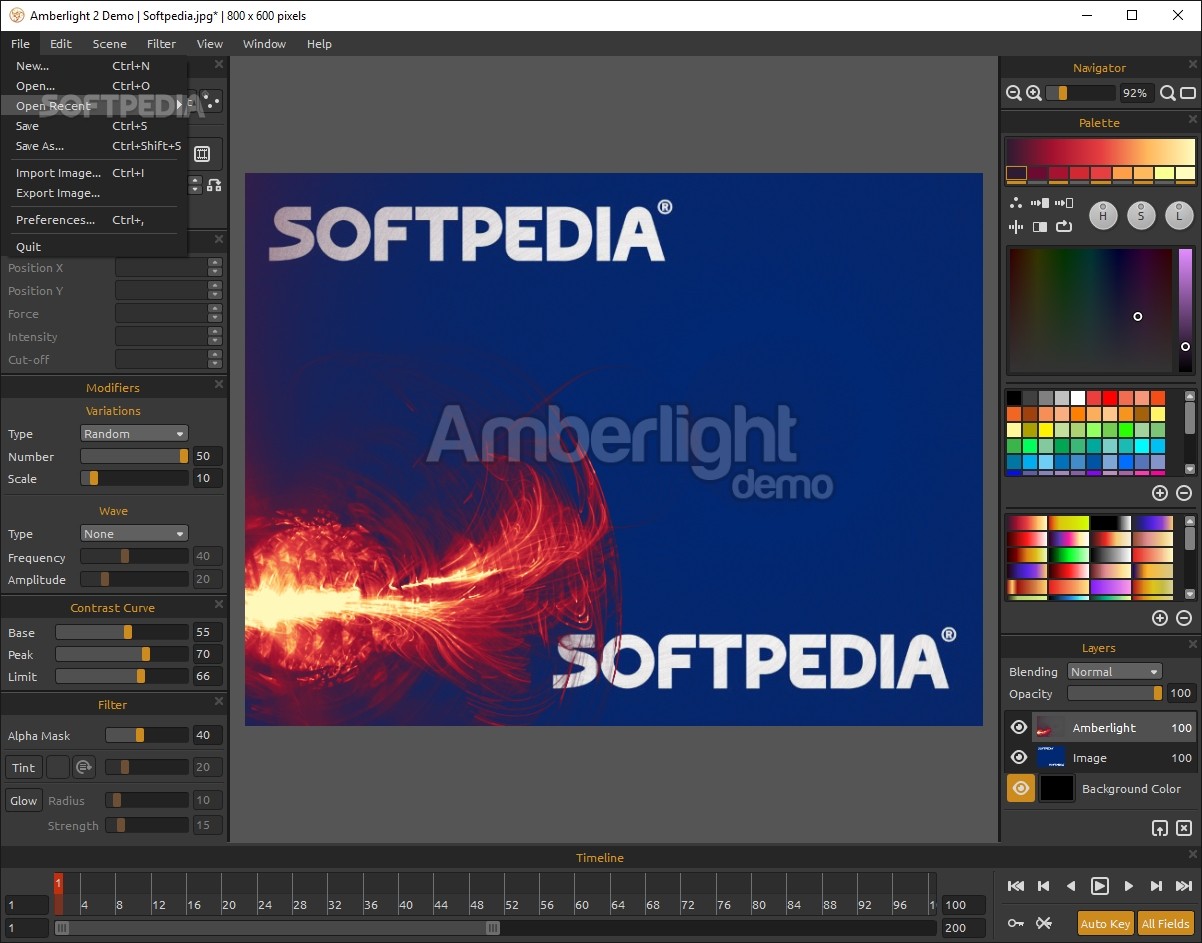The width and height of the screenshot is (1202, 943).
Task: Select the Amberlight layer thumbnail
Action: 1051,727
